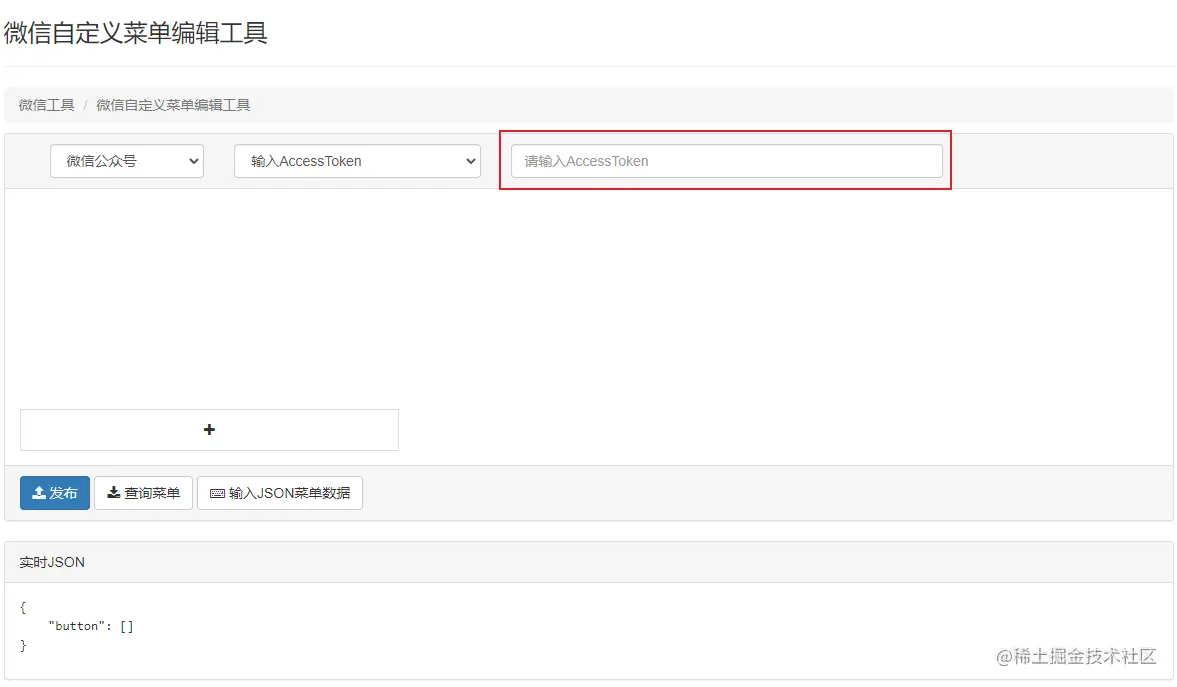The height and width of the screenshot is (687, 1177).
Task: Open the 输入AccessToken mode dropdown
Action: 357,161
